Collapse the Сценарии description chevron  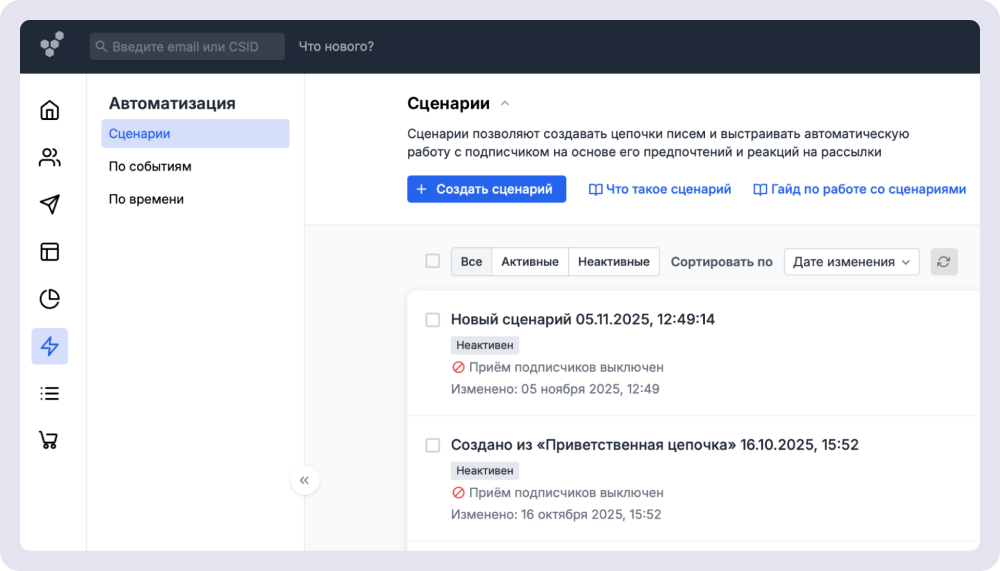click(505, 104)
